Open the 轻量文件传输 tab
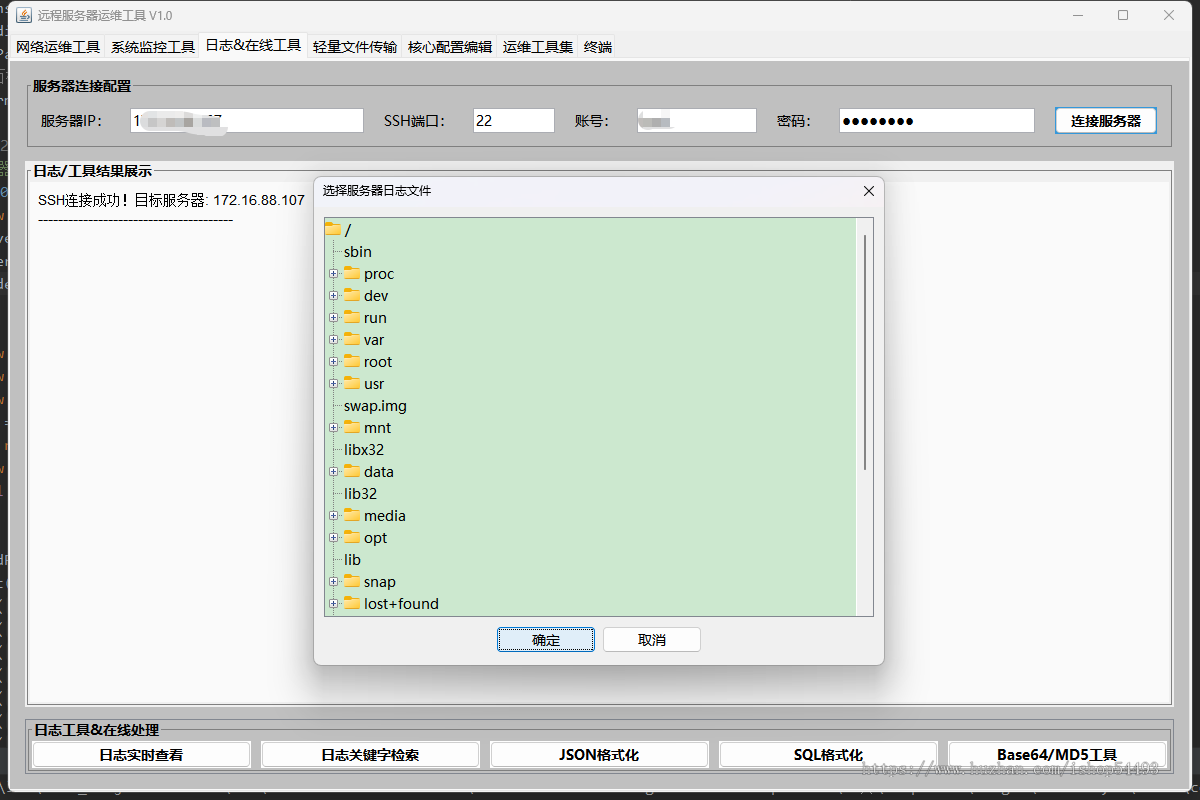1200x800 pixels. tap(355, 47)
